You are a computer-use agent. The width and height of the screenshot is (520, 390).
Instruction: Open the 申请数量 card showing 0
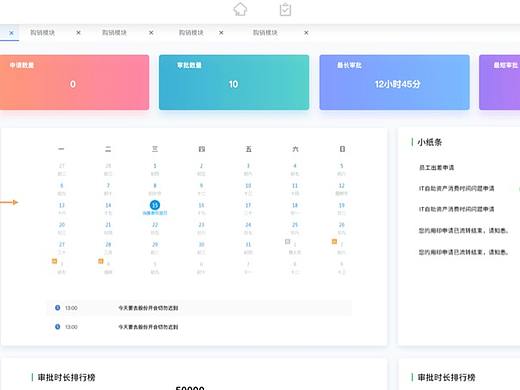[74, 82]
